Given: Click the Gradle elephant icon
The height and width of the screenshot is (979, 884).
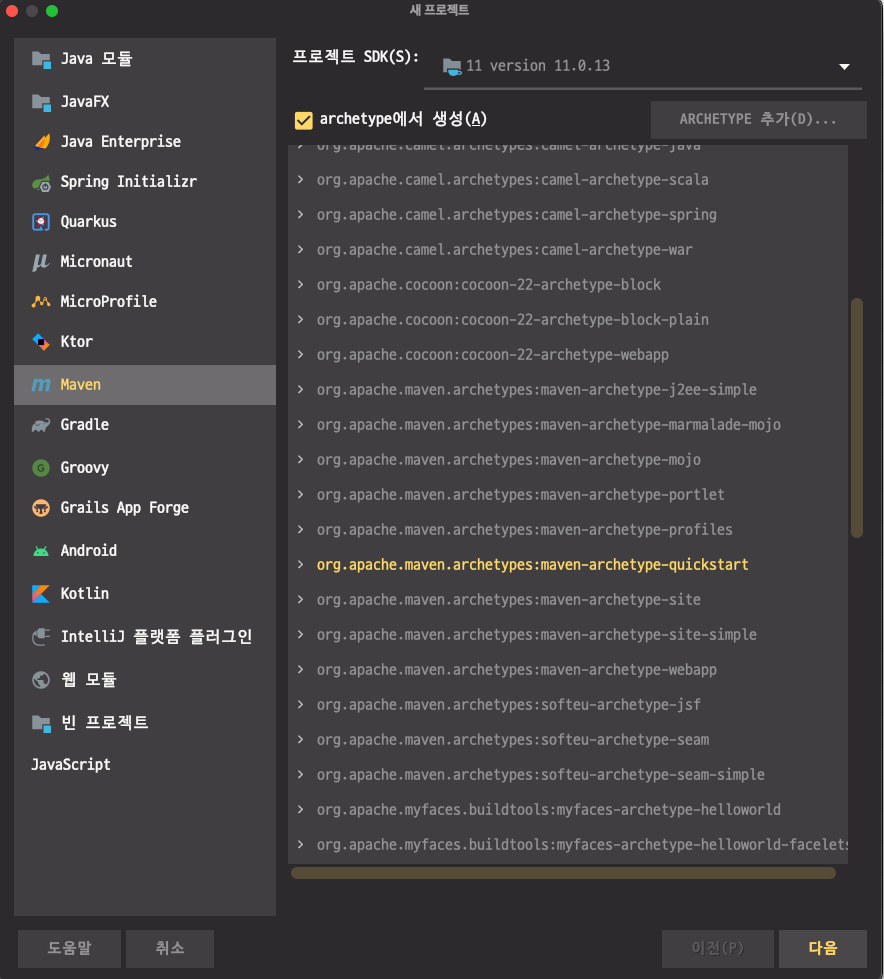Looking at the screenshot, I should pos(41,425).
